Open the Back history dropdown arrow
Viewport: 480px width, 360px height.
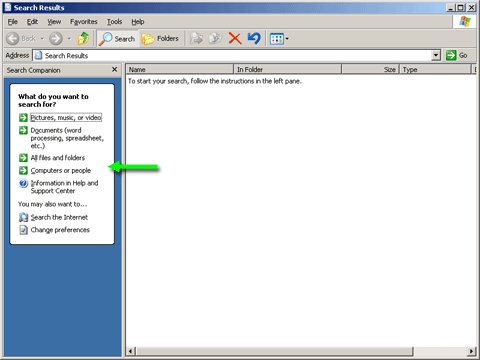pyautogui.click(x=42, y=39)
